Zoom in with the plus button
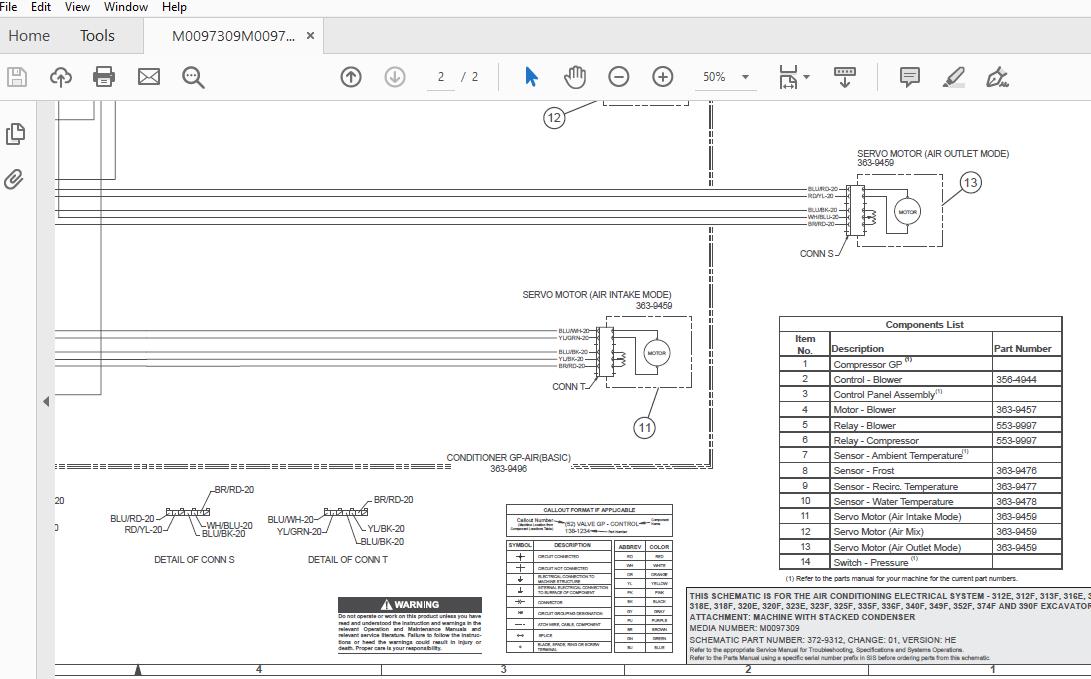Screen dimensions: 1091x679 [662, 77]
